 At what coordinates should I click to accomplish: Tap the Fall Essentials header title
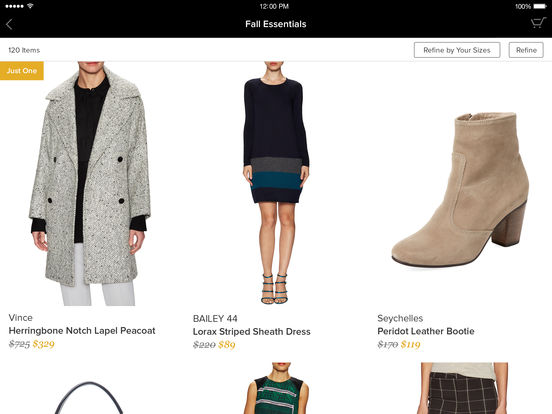click(x=276, y=24)
